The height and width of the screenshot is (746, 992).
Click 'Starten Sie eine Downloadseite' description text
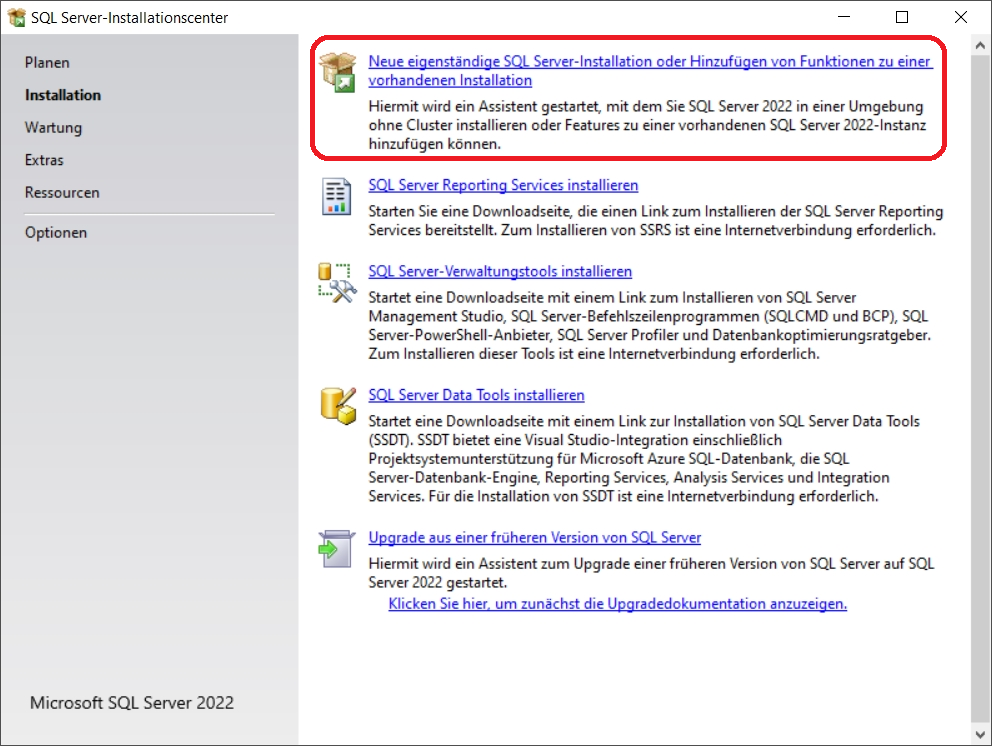coord(655,221)
